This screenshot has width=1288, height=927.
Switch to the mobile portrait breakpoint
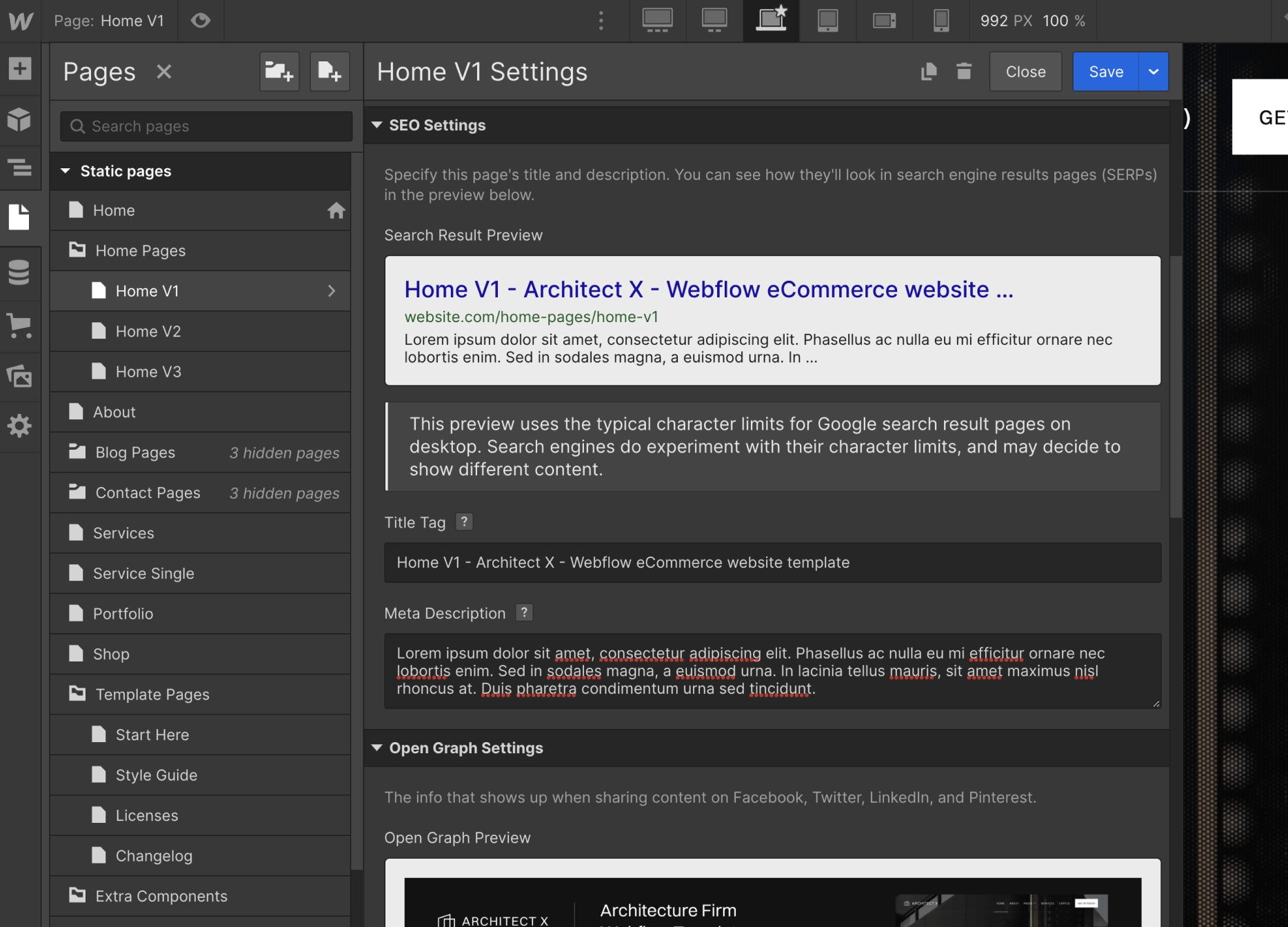940,20
